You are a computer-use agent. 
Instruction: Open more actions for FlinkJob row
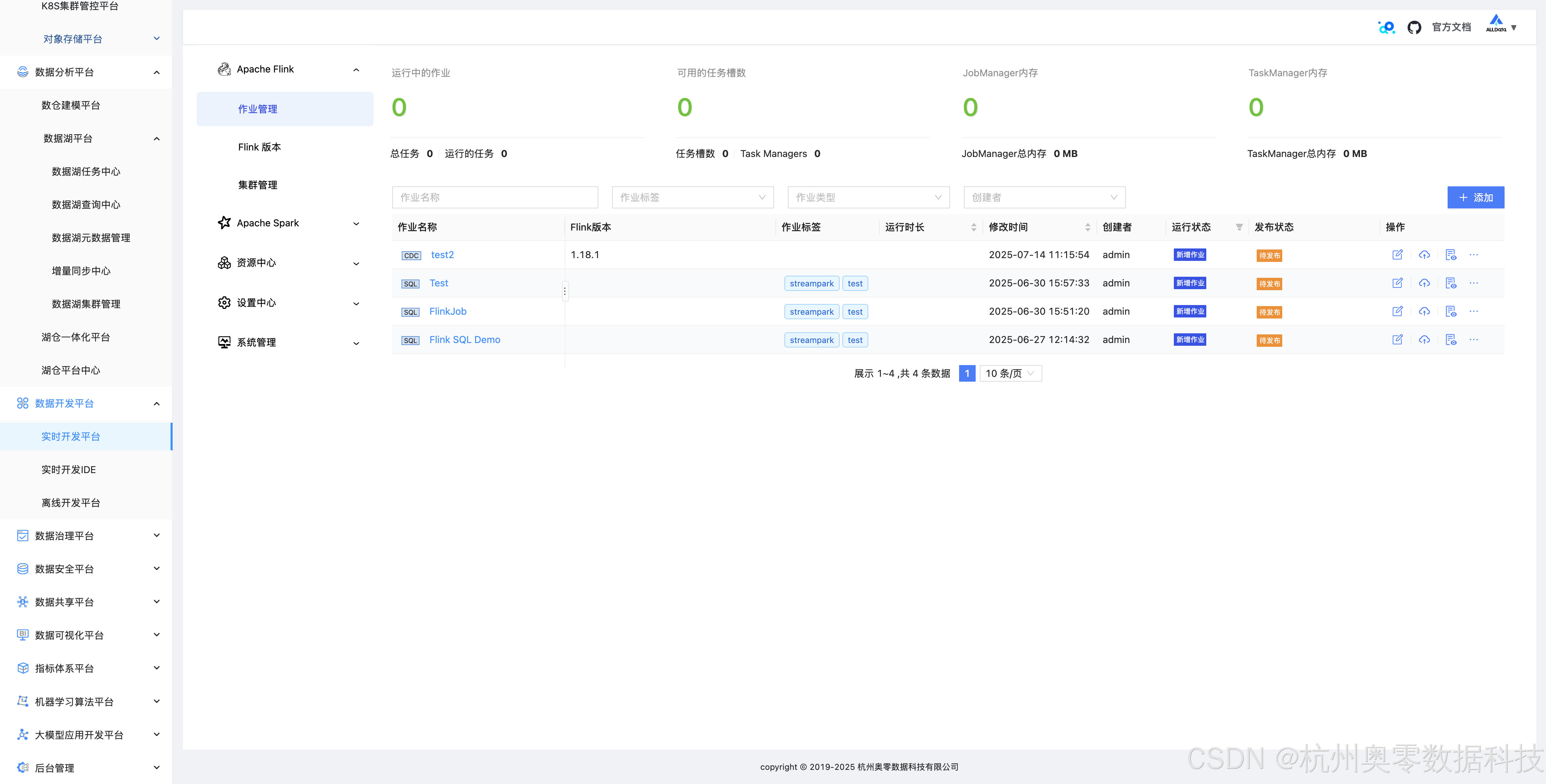(x=1474, y=311)
